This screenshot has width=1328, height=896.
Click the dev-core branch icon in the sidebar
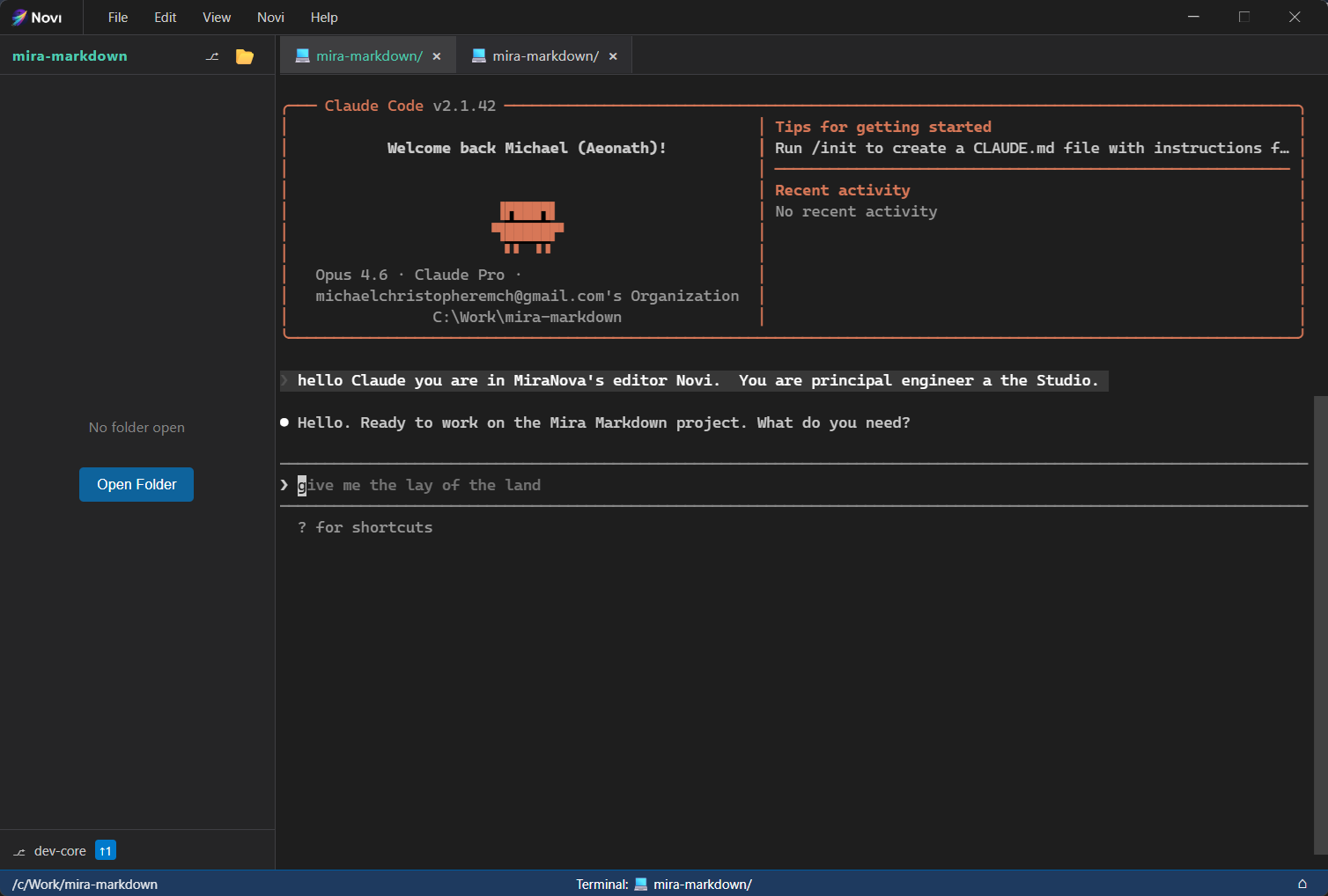pyautogui.click(x=19, y=850)
